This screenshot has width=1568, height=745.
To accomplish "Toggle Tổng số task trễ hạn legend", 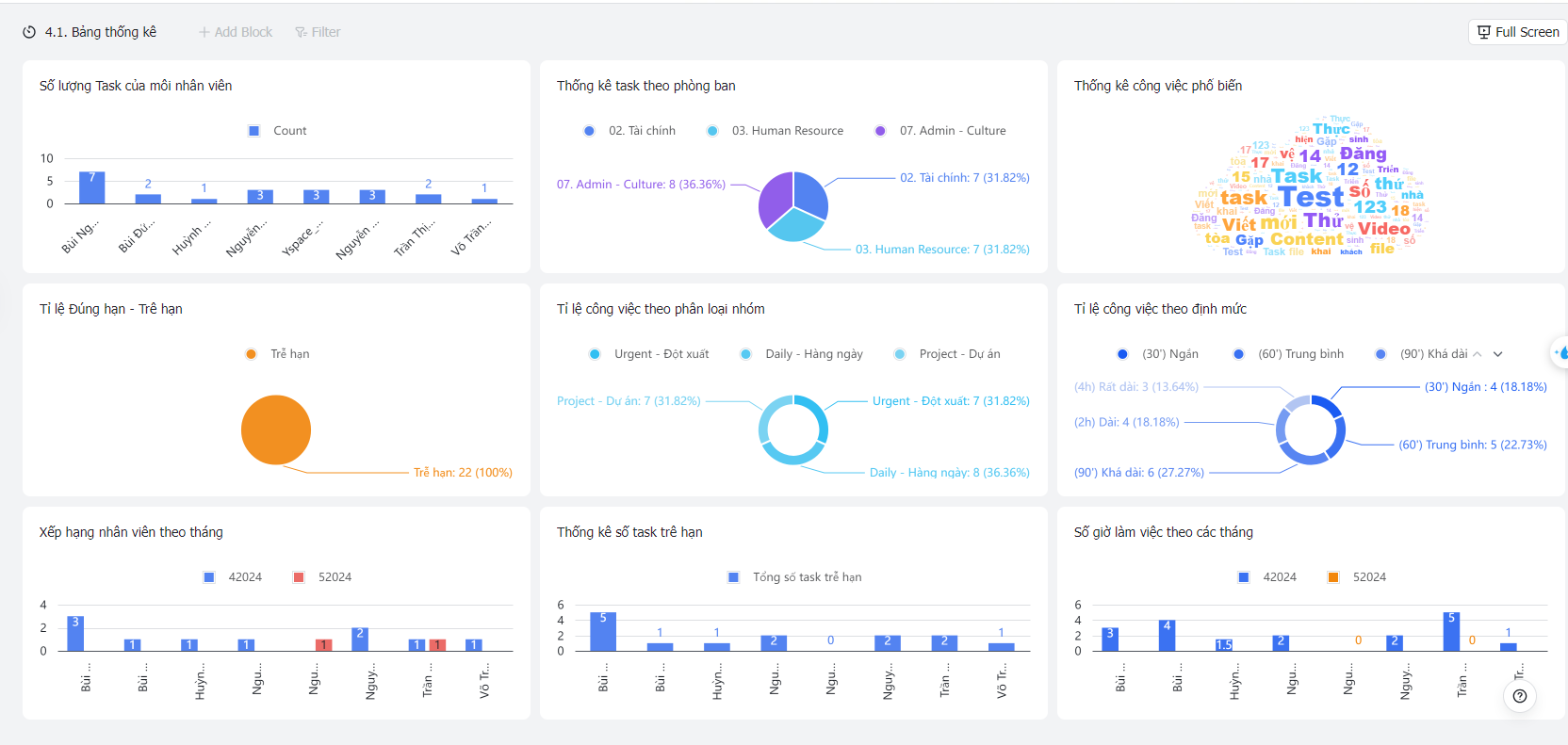I will click(794, 577).
